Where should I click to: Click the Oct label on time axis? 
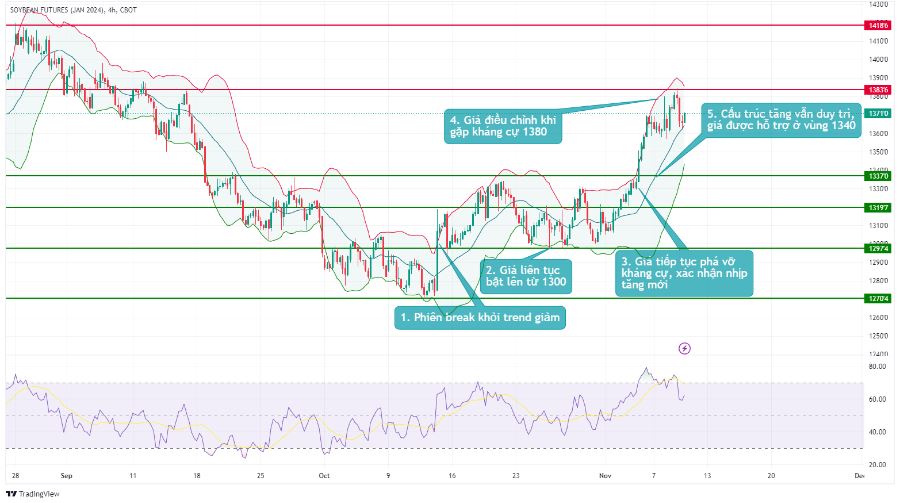(x=323, y=477)
